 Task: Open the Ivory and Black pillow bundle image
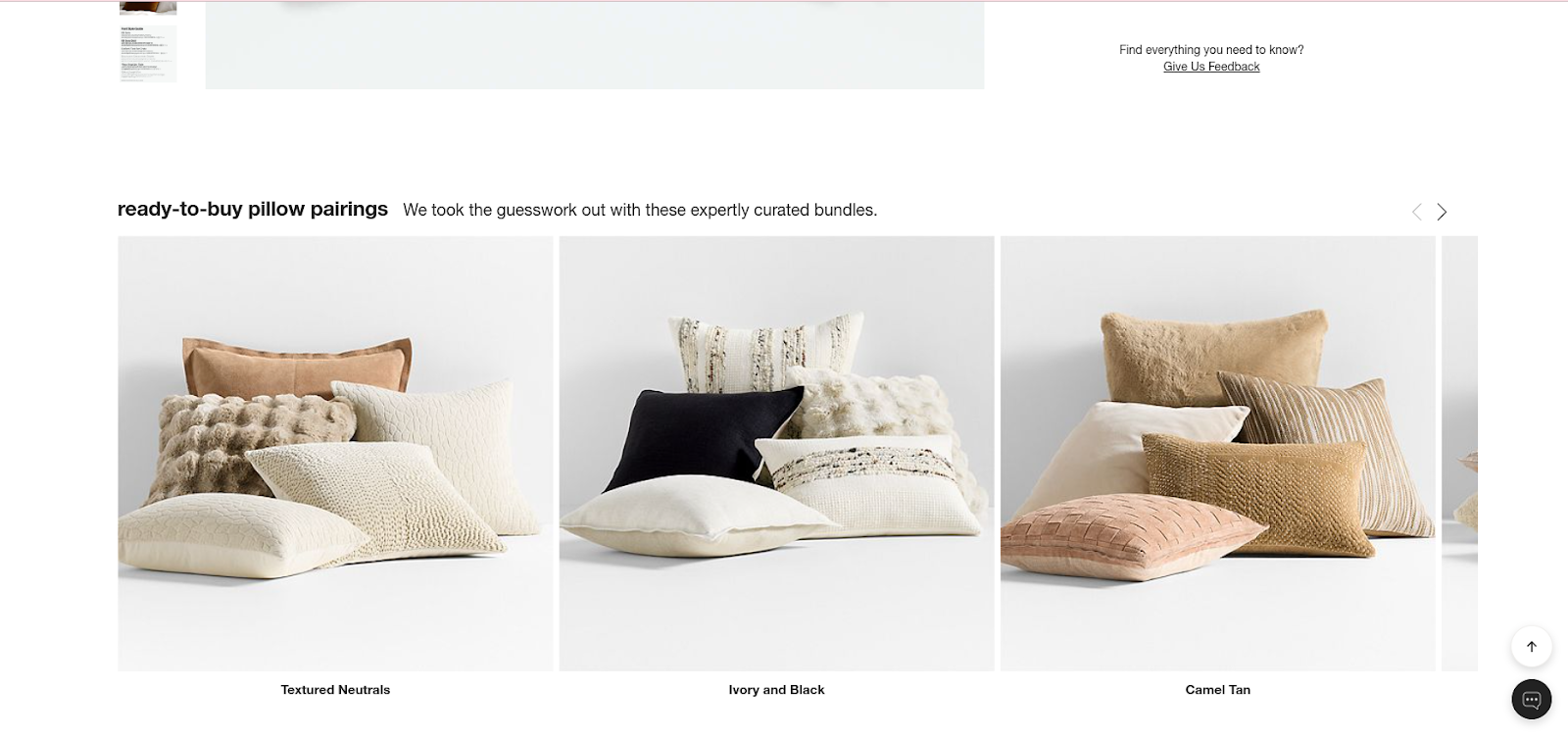click(776, 454)
